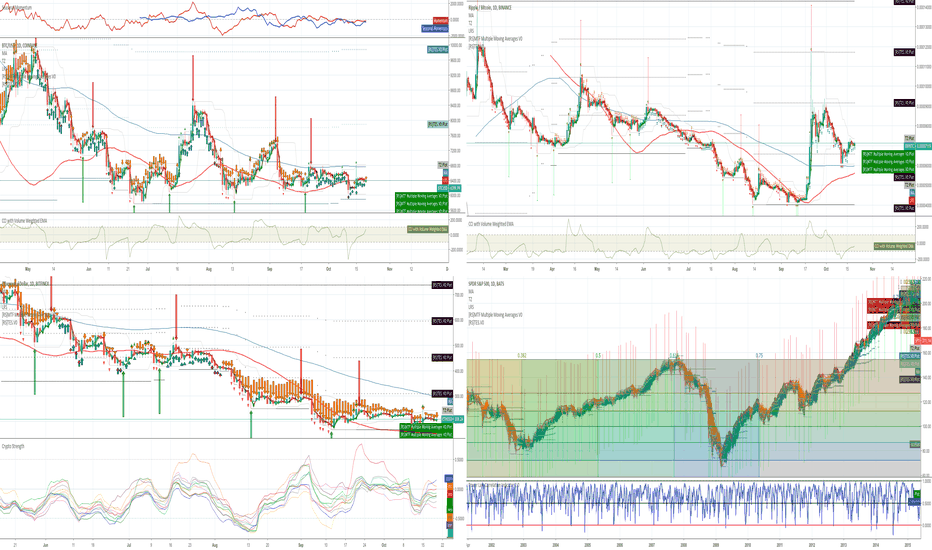
Task: Click the red Momentum price tag
Action: [x=440, y=21]
